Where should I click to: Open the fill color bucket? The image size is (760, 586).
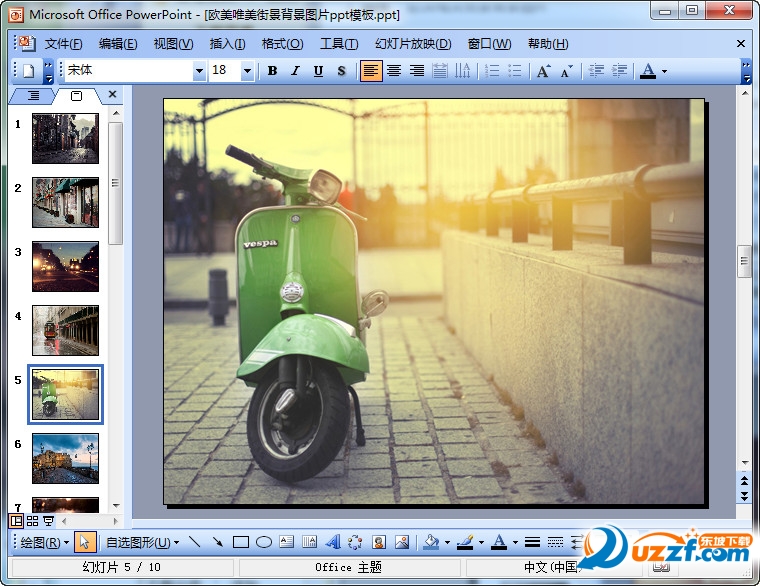[431, 542]
